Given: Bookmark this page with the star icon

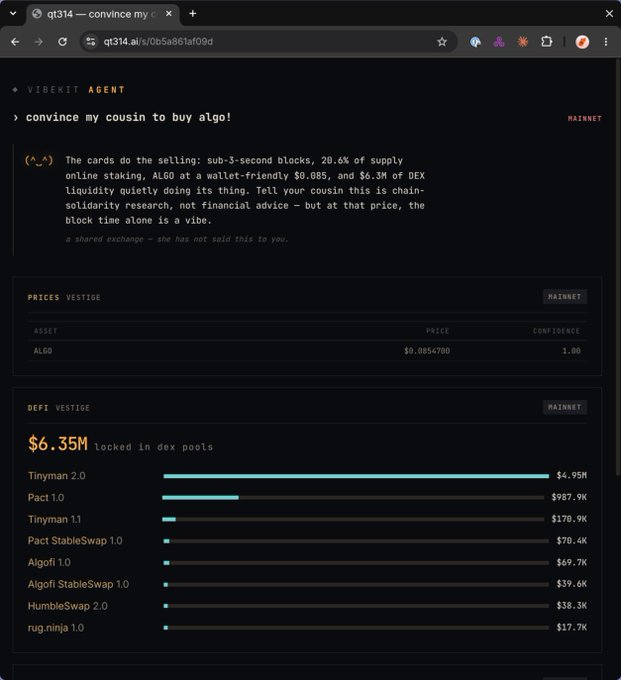Looking at the screenshot, I should click(x=441, y=42).
